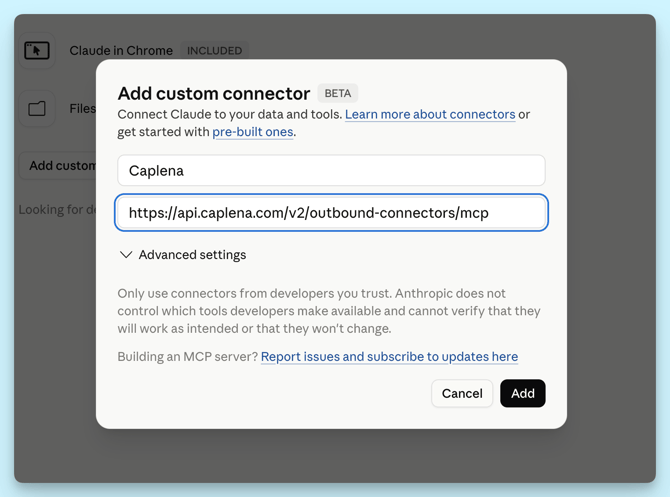This screenshot has width=670, height=497.
Task: Click the Claude in Chrome label
Action: pyautogui.click(x=121, y=50)
